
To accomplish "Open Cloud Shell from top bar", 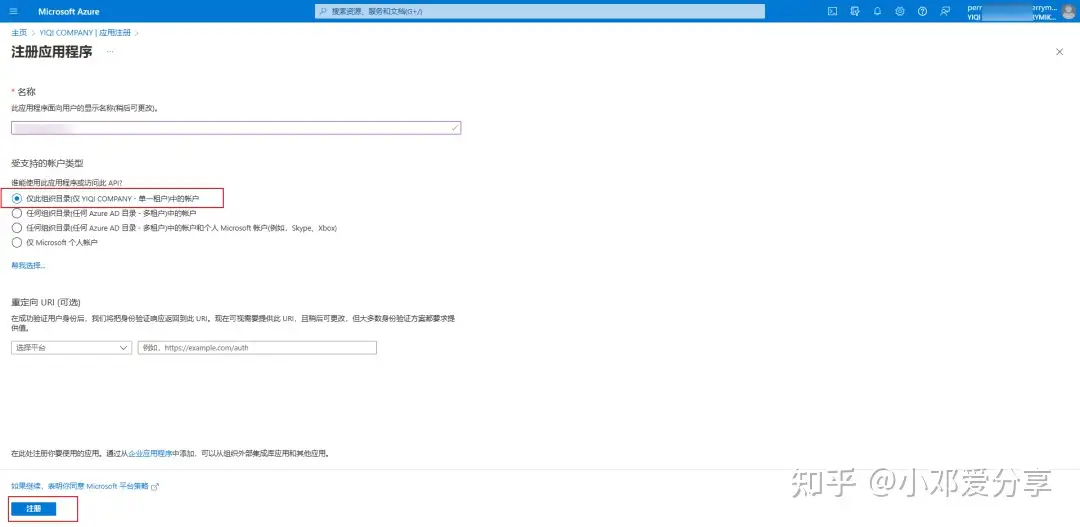I will click(x=832, y=11).
